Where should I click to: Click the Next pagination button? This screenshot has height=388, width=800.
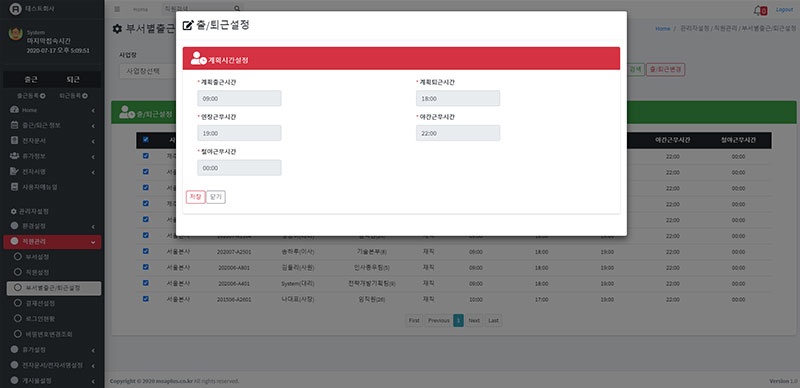tap(474, 321)
